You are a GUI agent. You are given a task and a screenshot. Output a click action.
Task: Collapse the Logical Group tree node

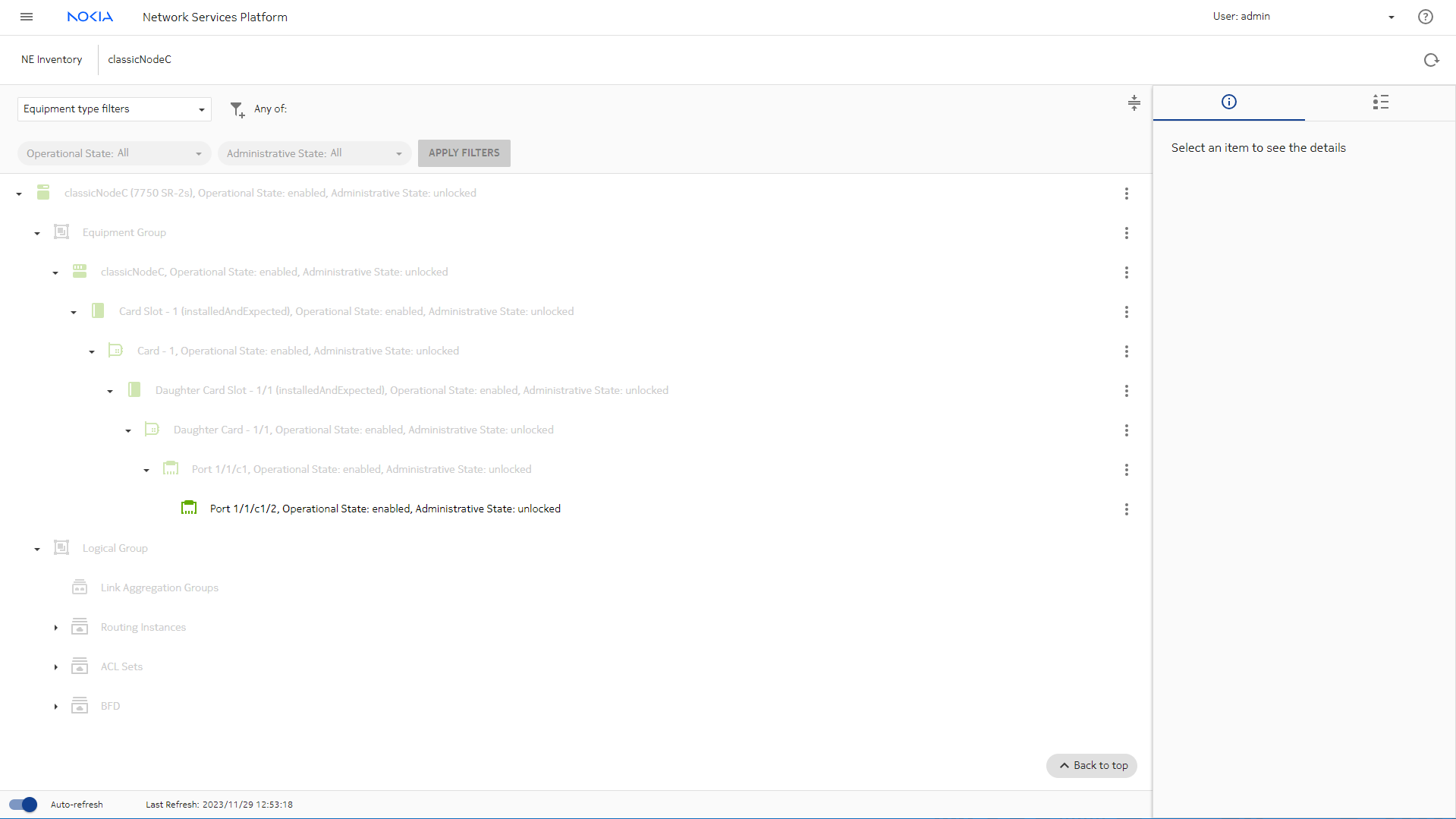click(x=37, y=549)
